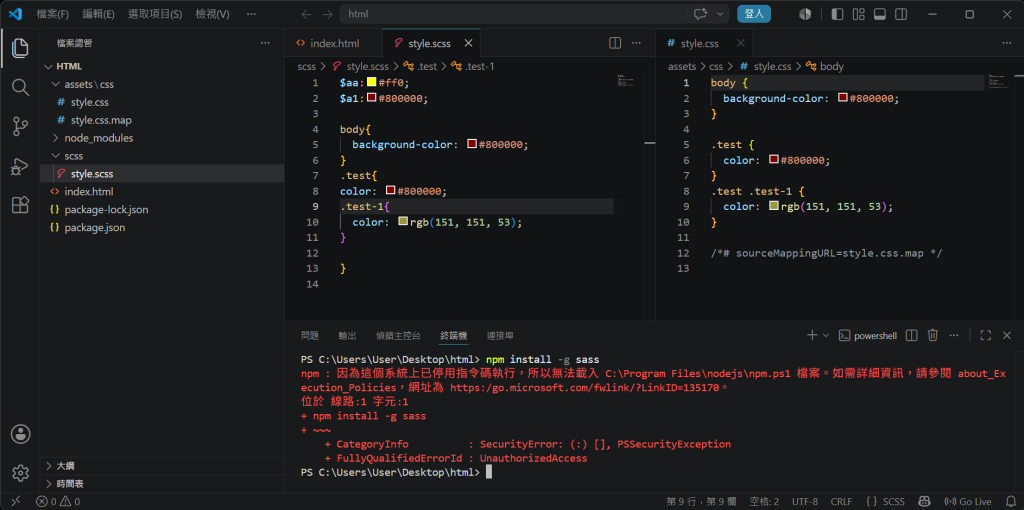Viewport: 1024px width, 510px height.
Task: Click yellow #ff0 color swatch in style.scss
Action: tap(372, 83)
